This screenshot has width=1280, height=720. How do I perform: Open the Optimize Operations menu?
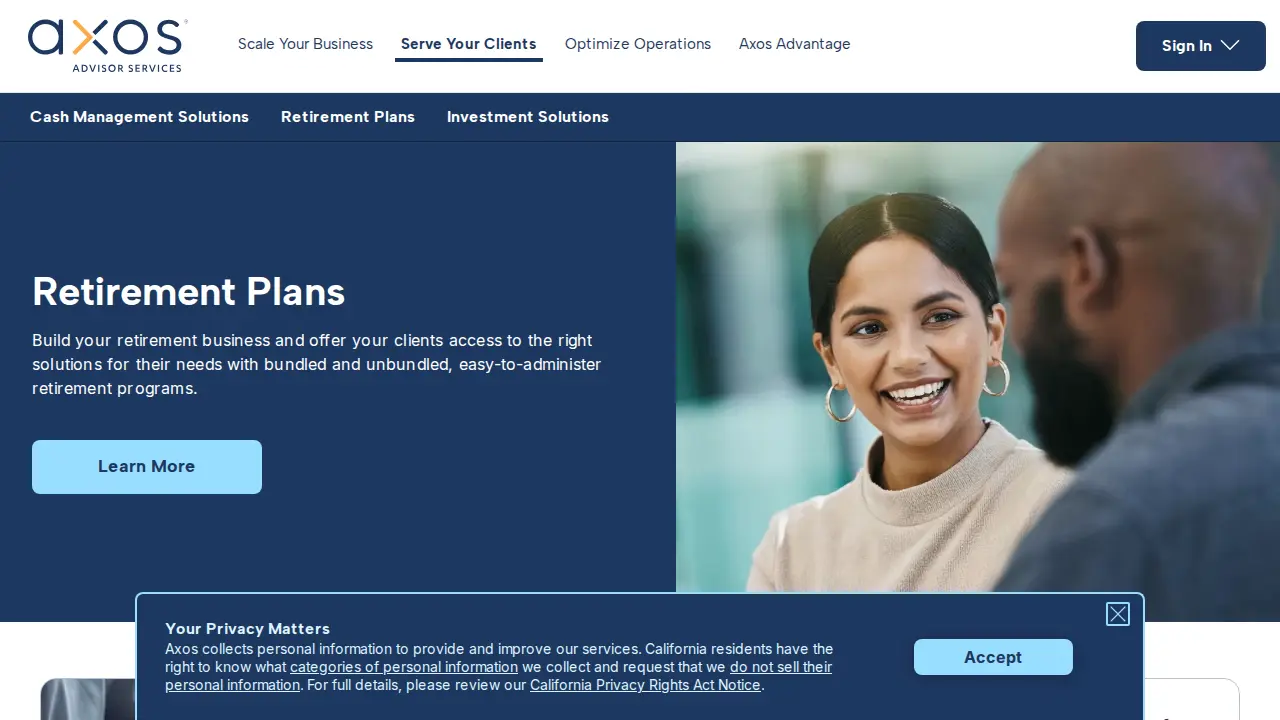638,44
